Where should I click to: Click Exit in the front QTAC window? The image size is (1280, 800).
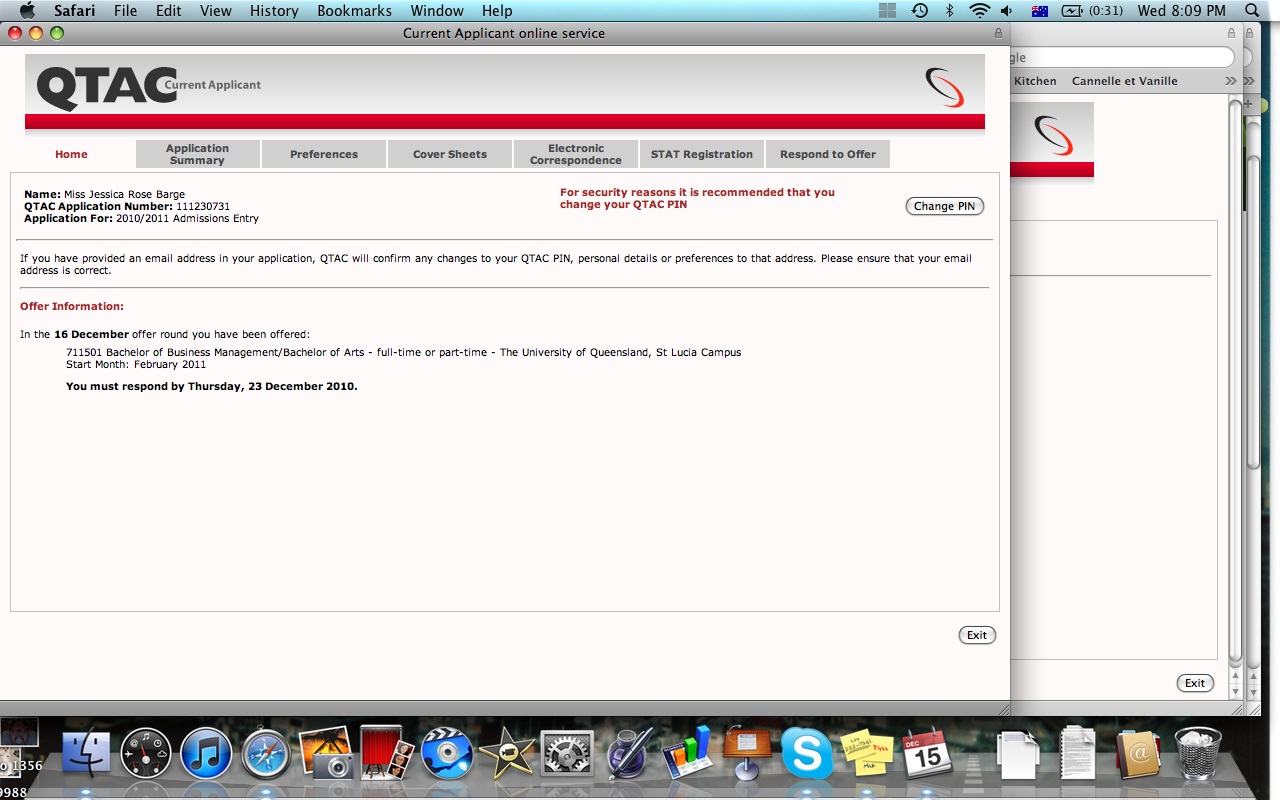click(x=977, y=635)
